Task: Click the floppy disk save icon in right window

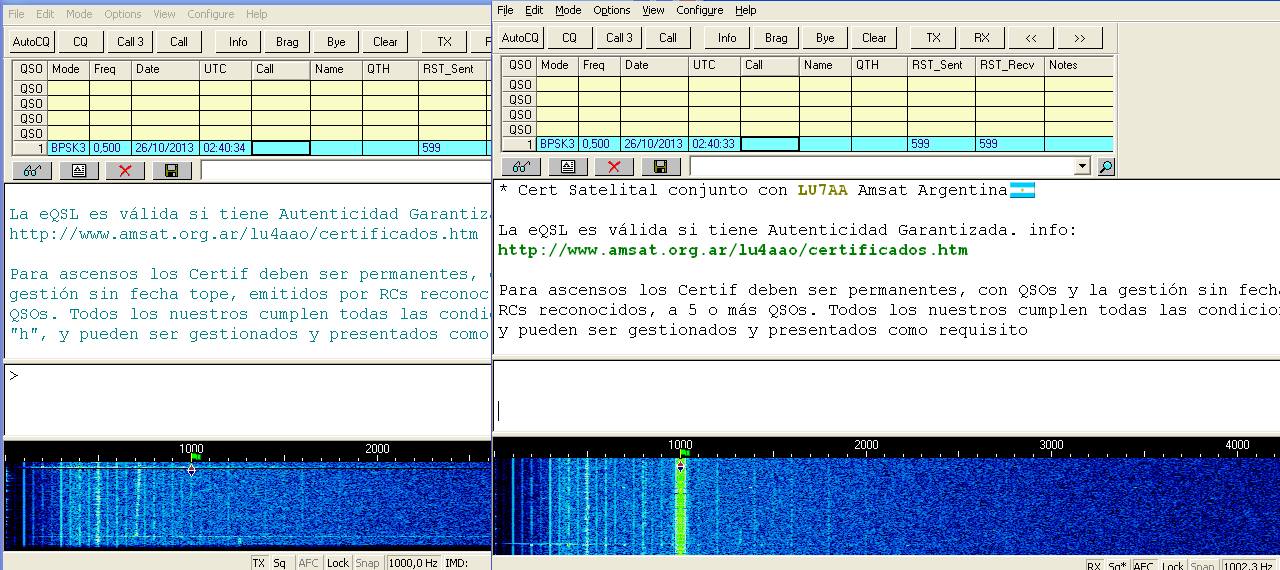Action: pyautogui.click(x=660, y=167)
